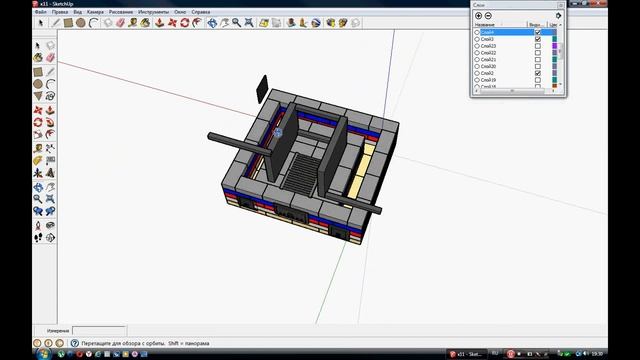
Task: Select the Polygon tool in the left palette
Action: click(38, 96)
